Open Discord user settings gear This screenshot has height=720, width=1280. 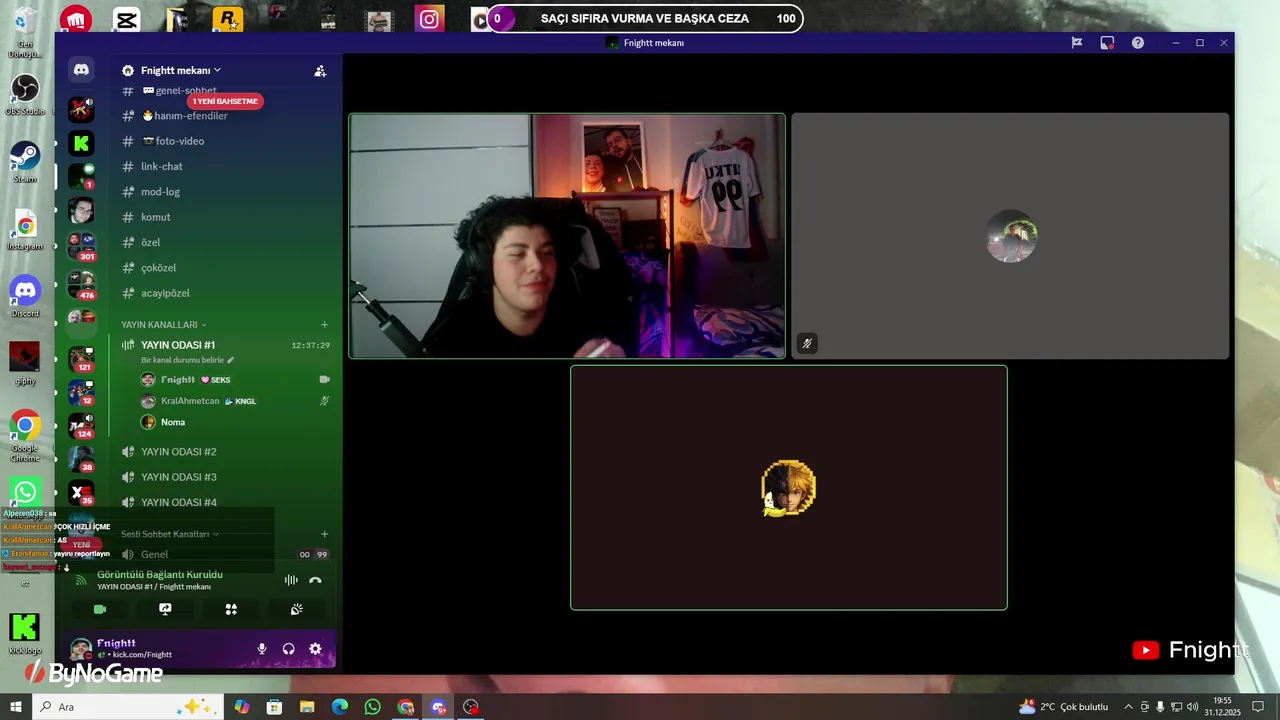pos(315,649)
